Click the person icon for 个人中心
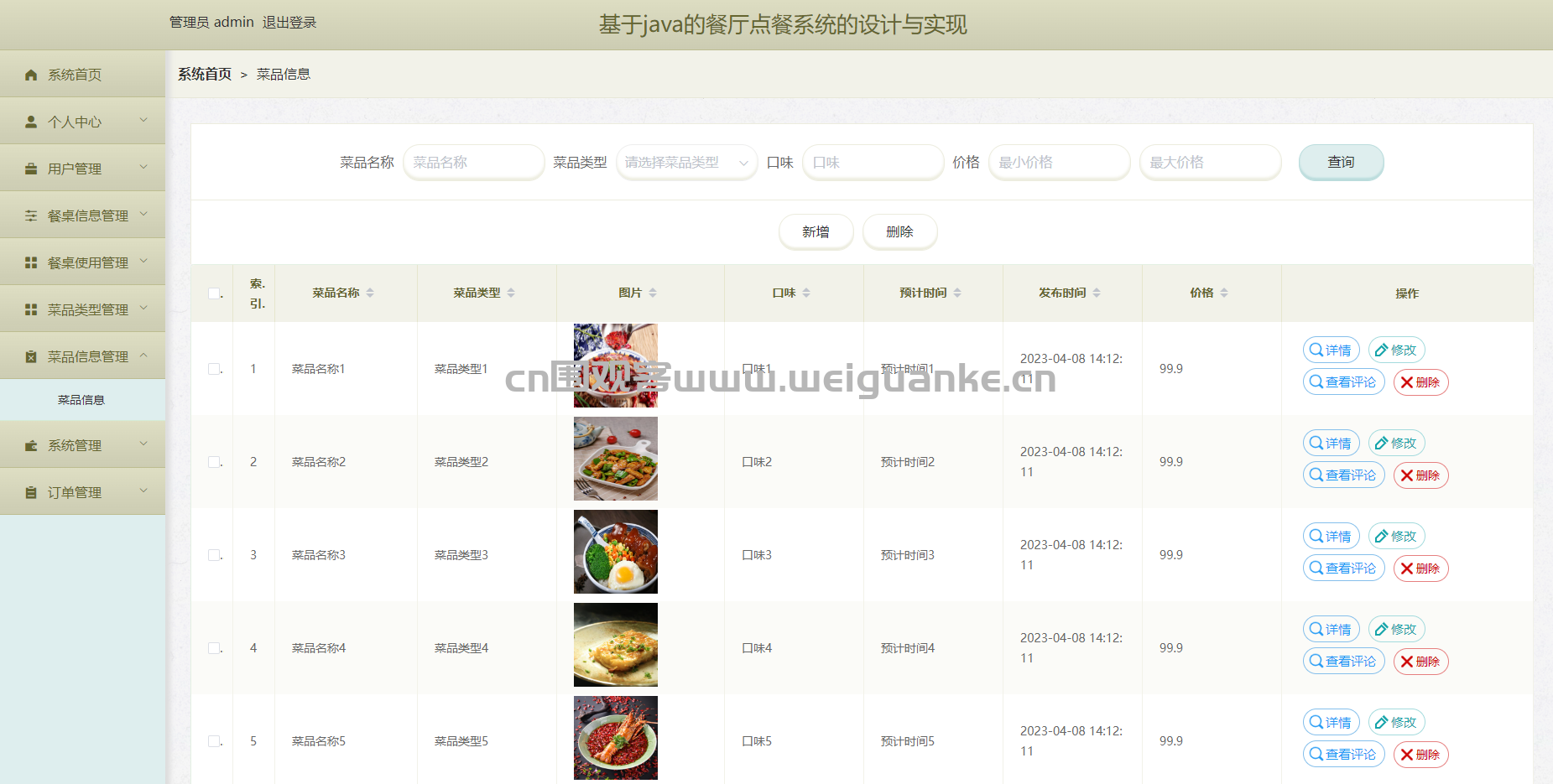The image size is (1553, 784). click(x=31, y=122)
